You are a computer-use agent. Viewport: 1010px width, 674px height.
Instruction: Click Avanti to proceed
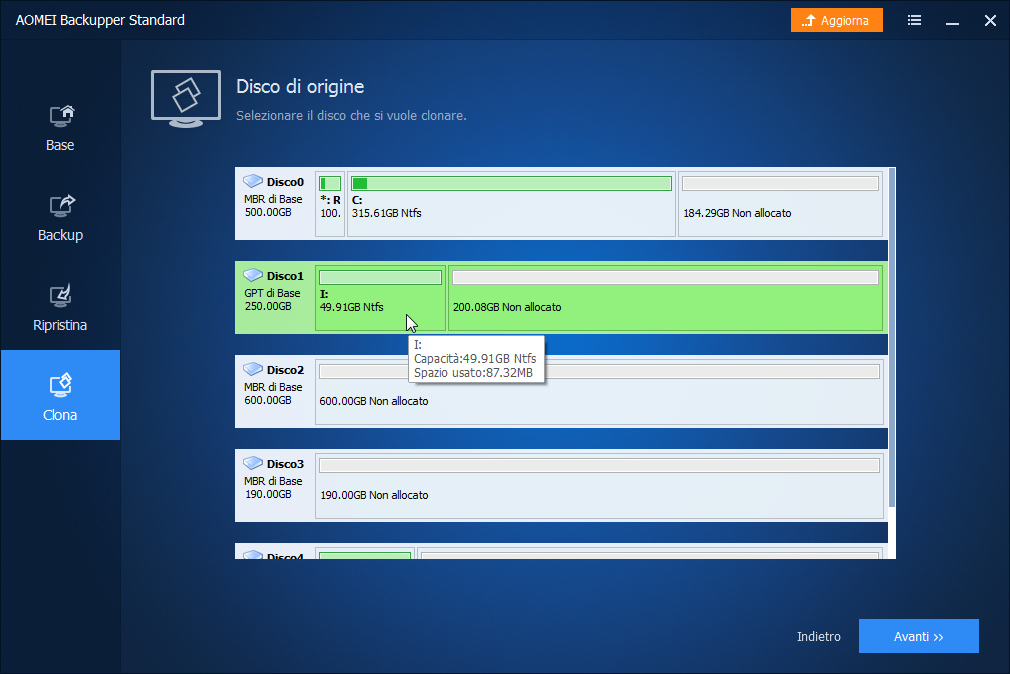pos(919,636)
